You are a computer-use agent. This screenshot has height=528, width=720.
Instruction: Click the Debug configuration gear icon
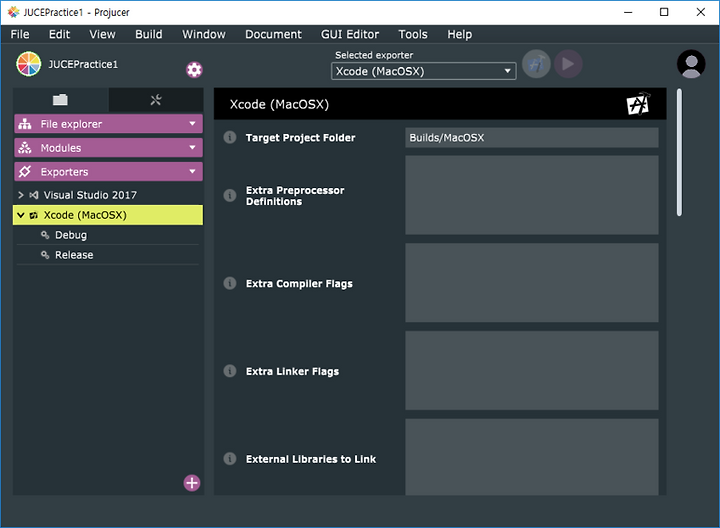(x=45, y=235)
